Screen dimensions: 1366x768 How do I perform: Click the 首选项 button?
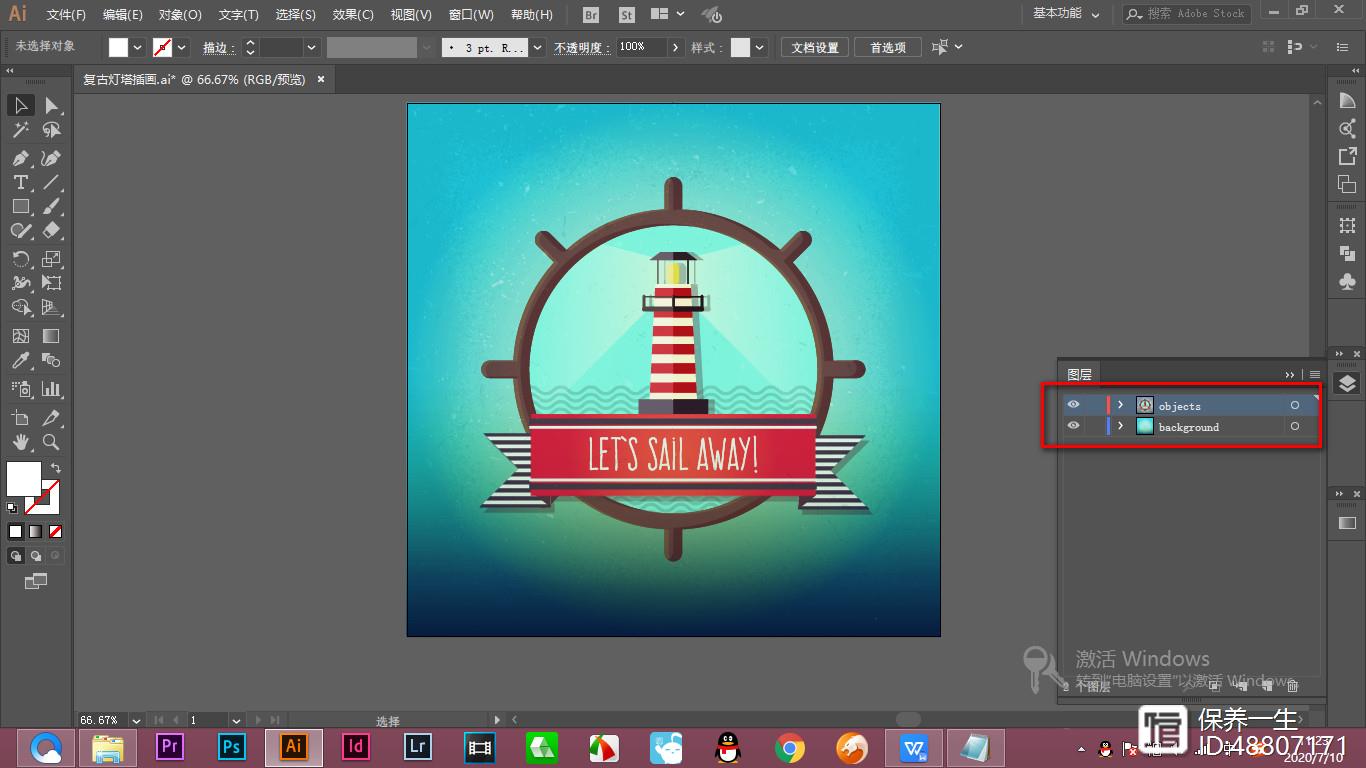click(x=888, y=47)
